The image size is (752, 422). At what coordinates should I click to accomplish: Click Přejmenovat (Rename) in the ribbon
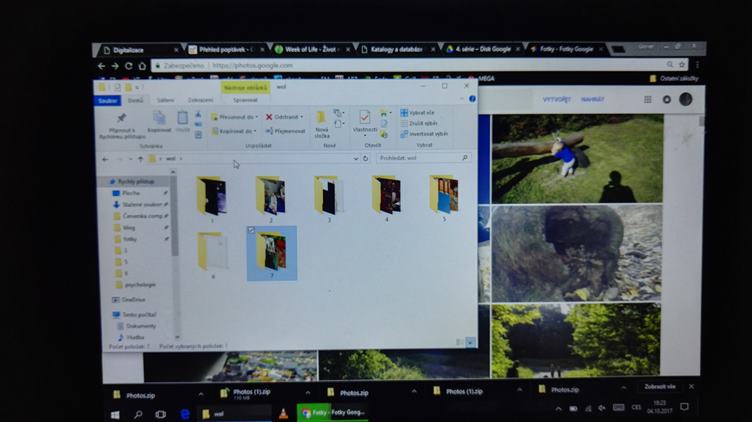(x=286, y=130)
